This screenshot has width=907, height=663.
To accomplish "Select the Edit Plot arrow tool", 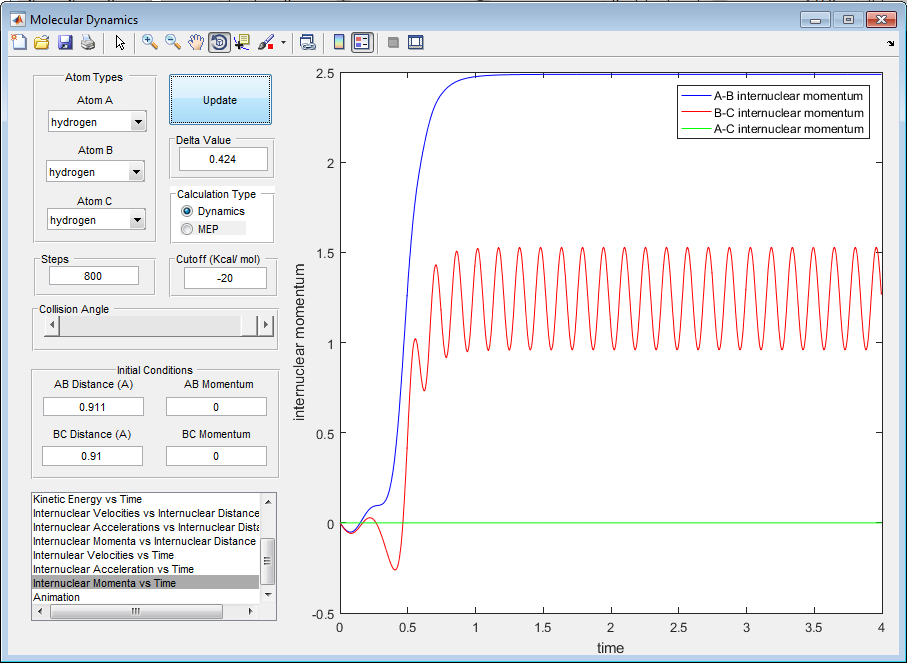I will pos(120,42).
